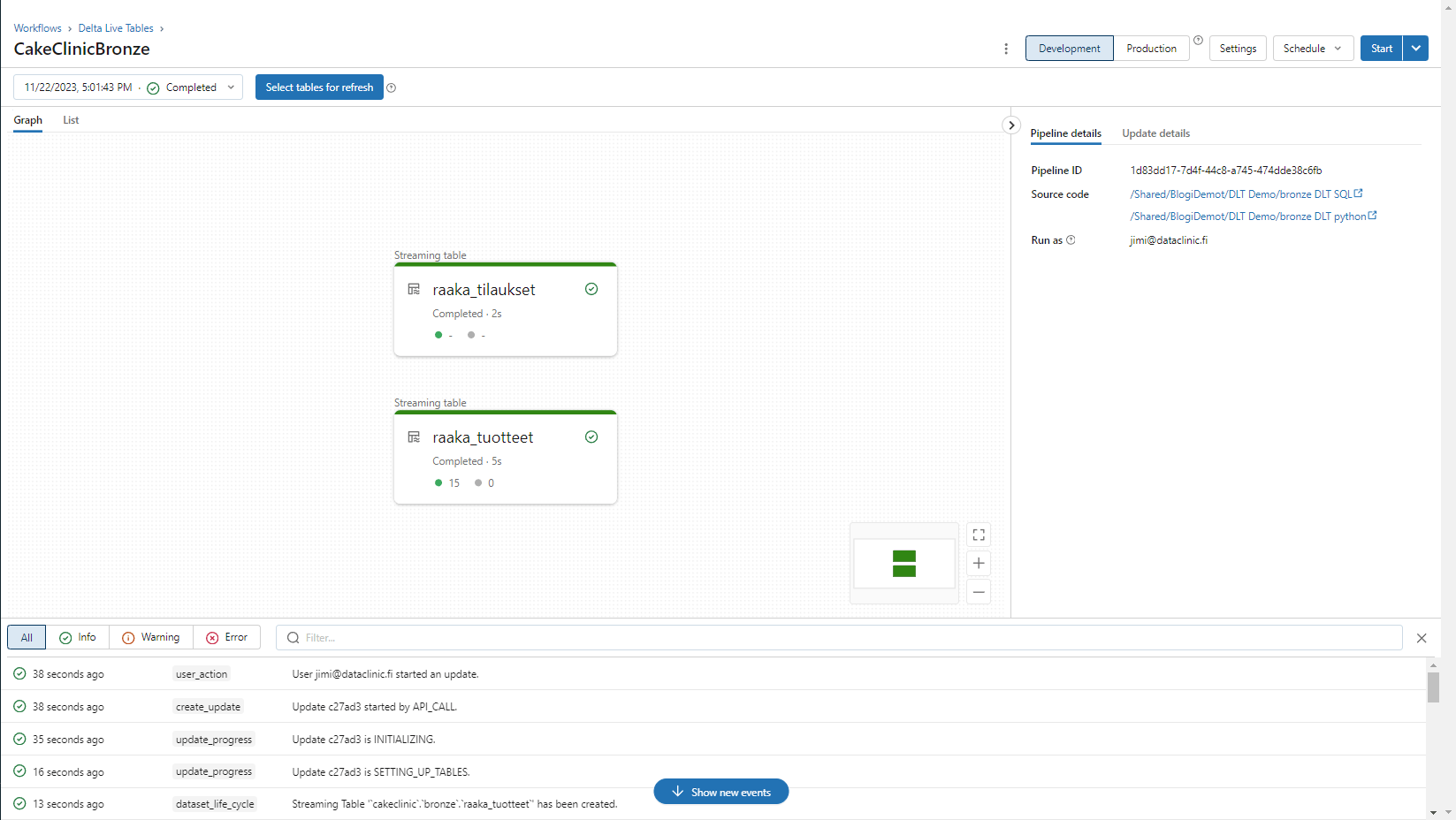Fit the pipeline graph to screen
The height and width of the screenshot is (820, 1456).
(978, 534)
